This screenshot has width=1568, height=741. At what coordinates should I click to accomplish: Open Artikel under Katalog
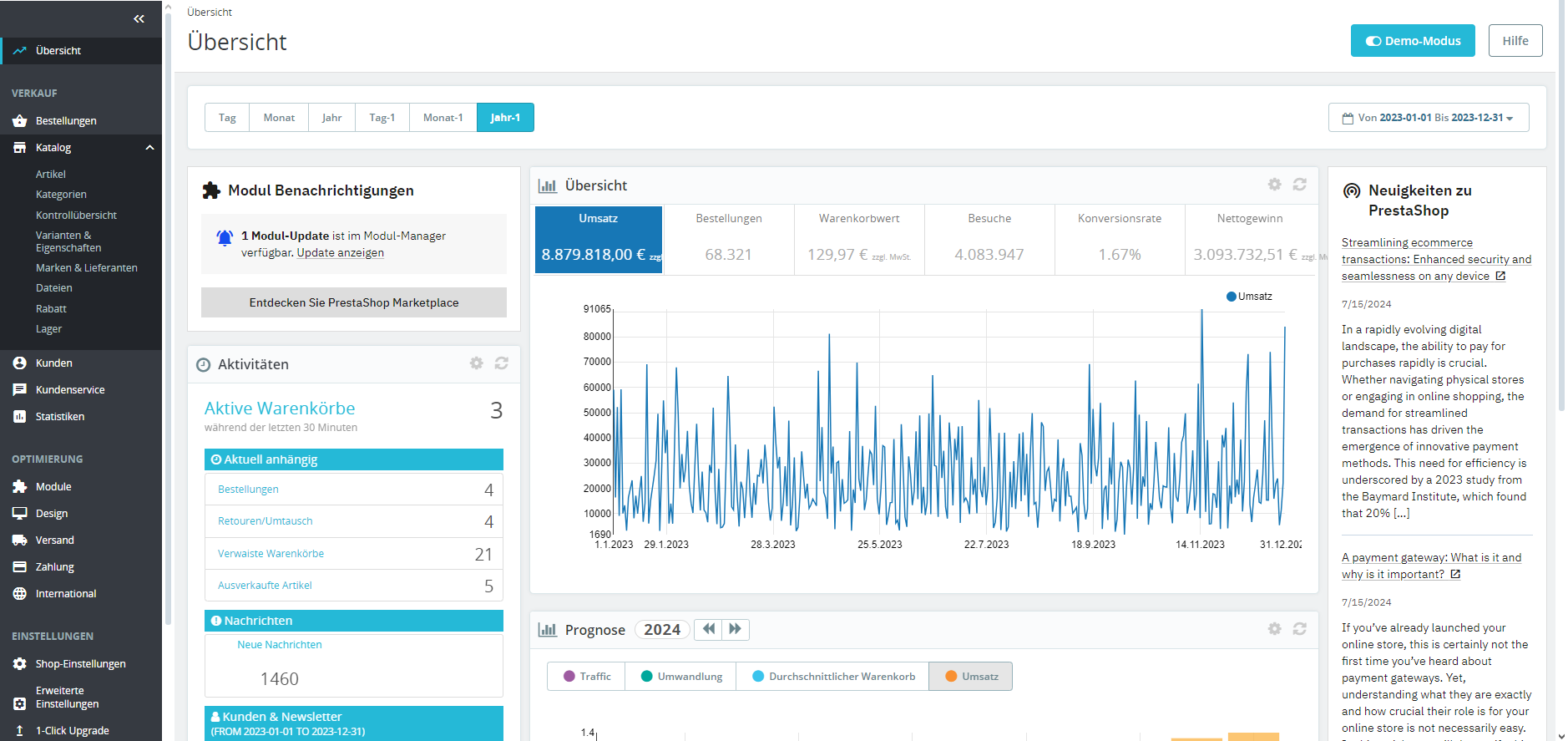[51, 175]
